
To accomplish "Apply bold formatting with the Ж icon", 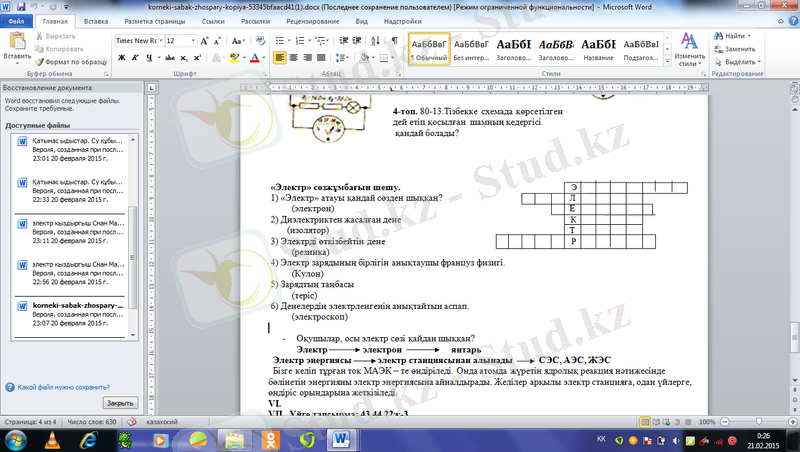I will click(121, 58).
